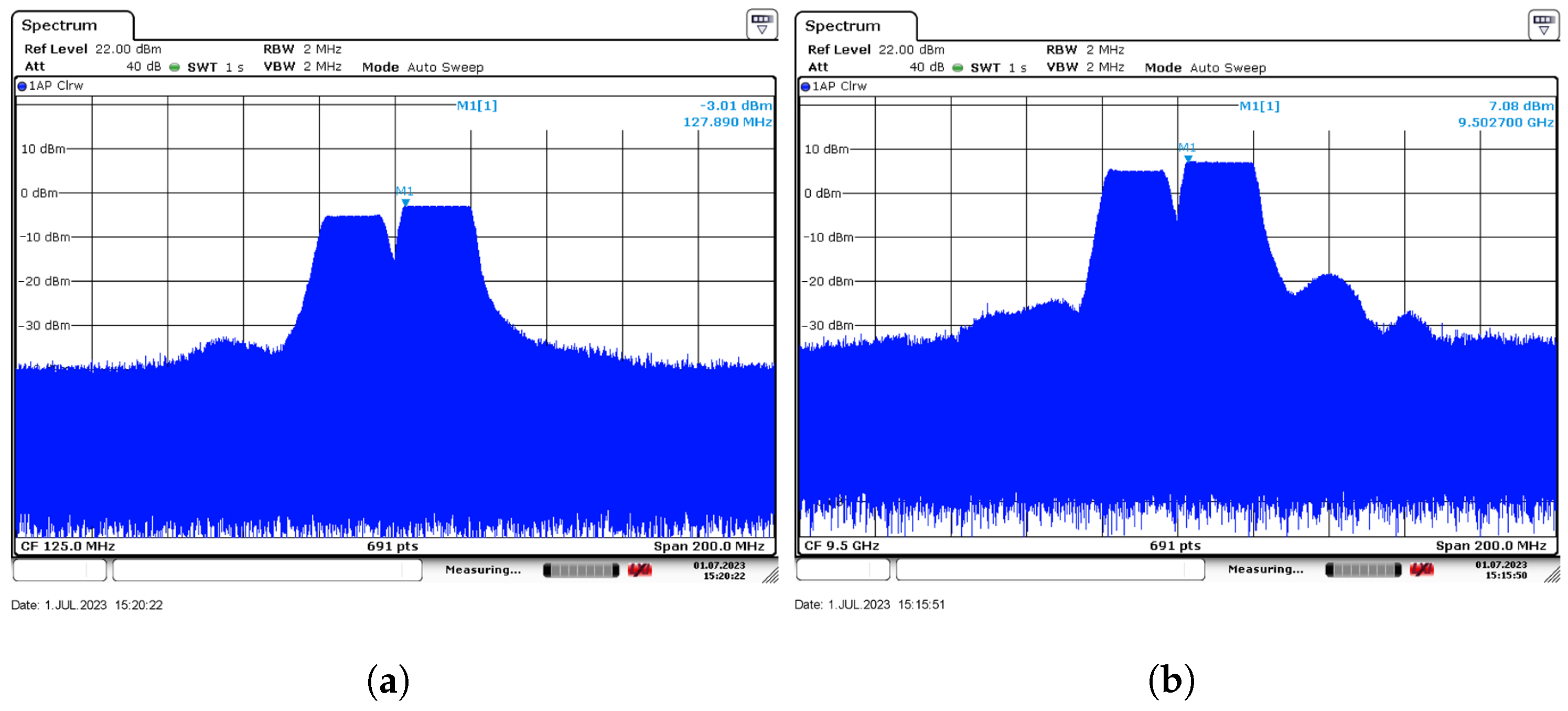Image resolution: width=1568 pixels, height=711 pixels.
Task: Click the CF 125.0 MHz center frequency field
Action: (69, 546)
